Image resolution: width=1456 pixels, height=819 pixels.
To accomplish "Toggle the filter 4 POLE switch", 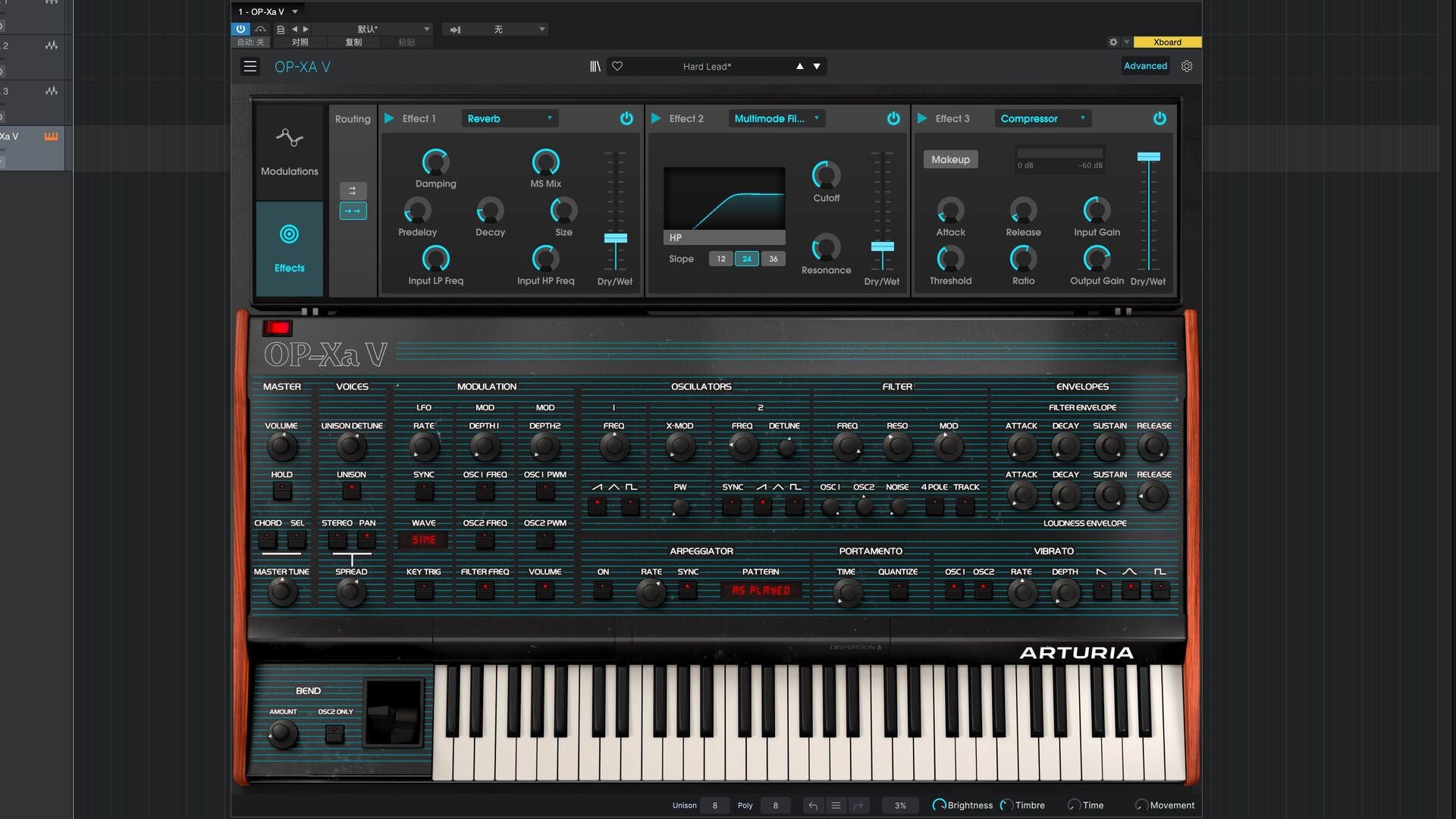I will point(934,507).
